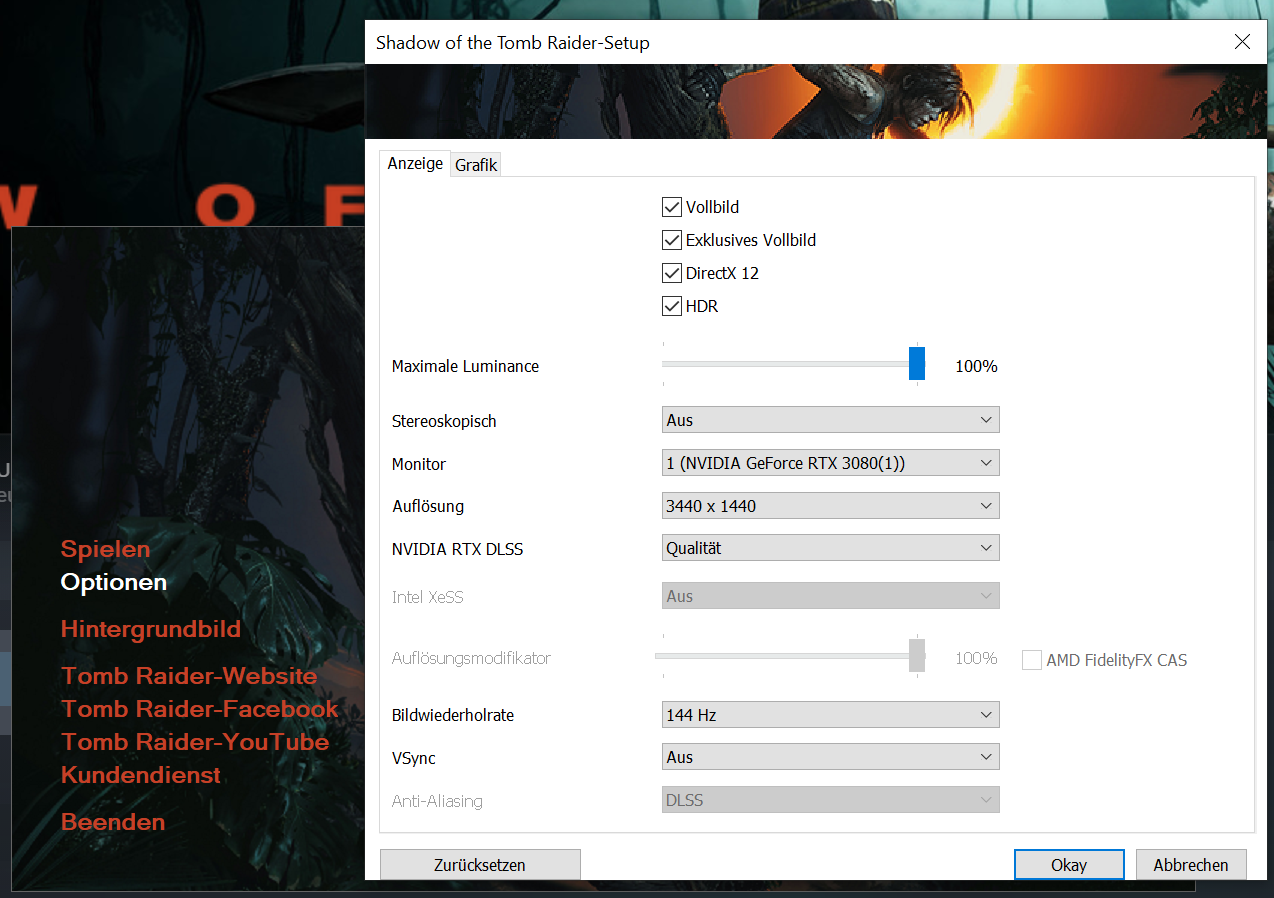Click Spielen in the launcher menu
Screen dimensions: 1274x898
pos(105,549)
